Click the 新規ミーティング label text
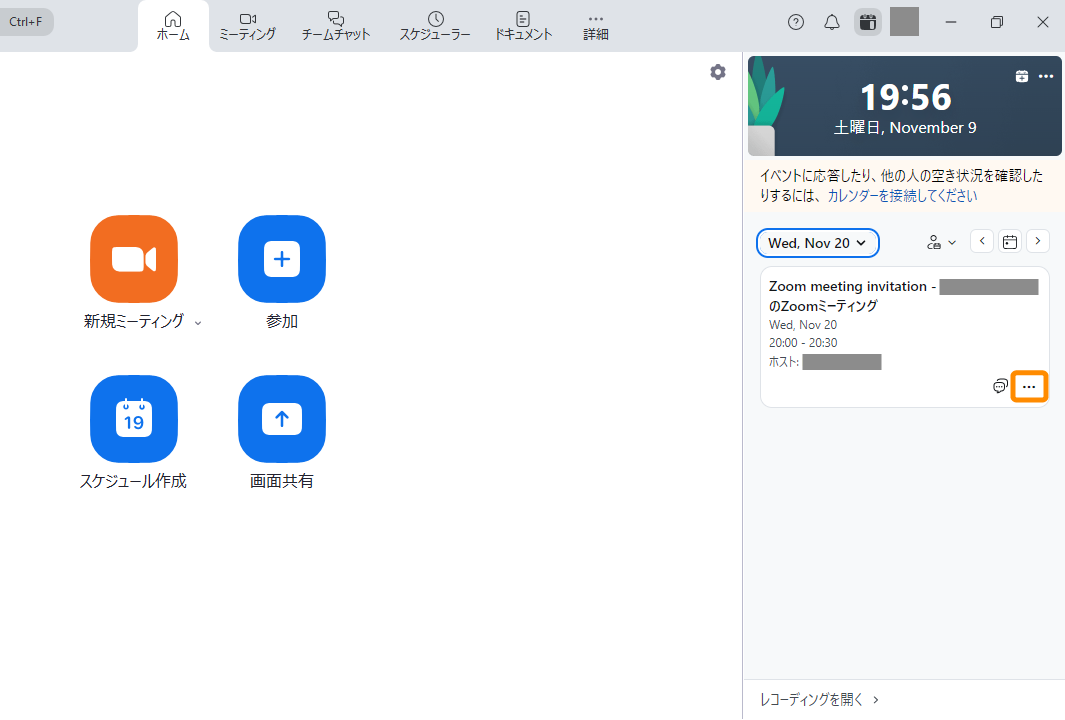 [x=134, y=321]
